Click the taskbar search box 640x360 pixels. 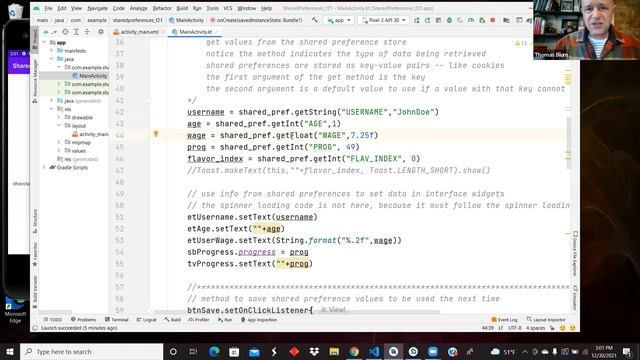pos(91,351)
